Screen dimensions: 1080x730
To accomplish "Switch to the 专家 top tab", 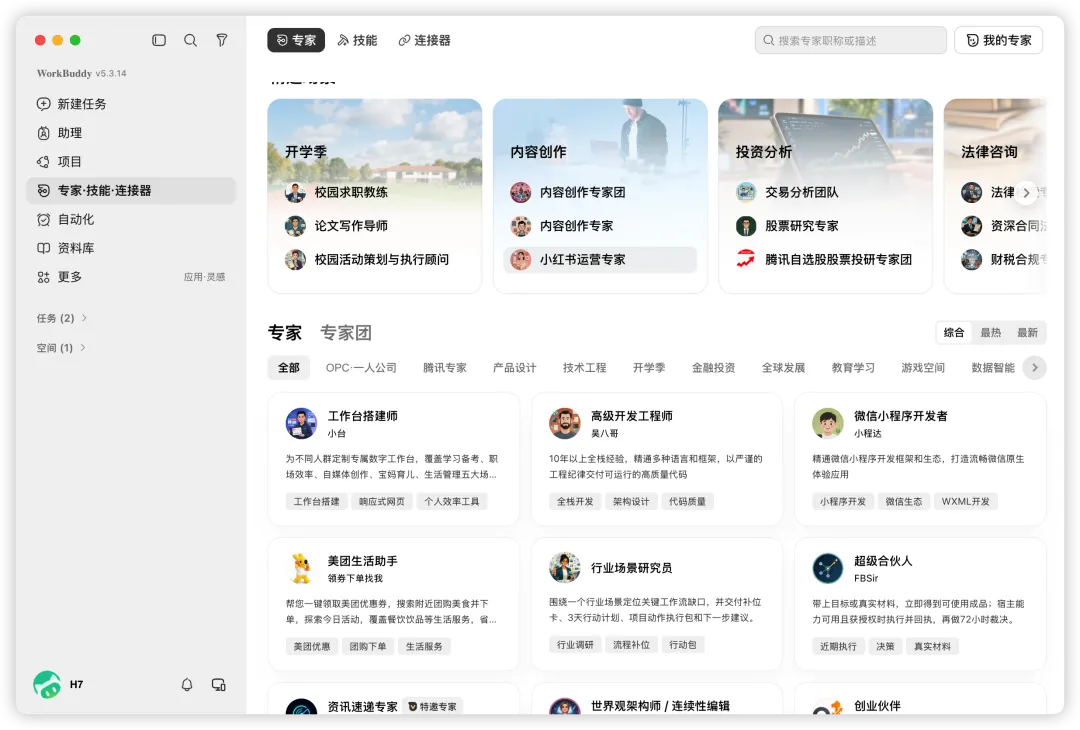I will [x=296, y=41].
